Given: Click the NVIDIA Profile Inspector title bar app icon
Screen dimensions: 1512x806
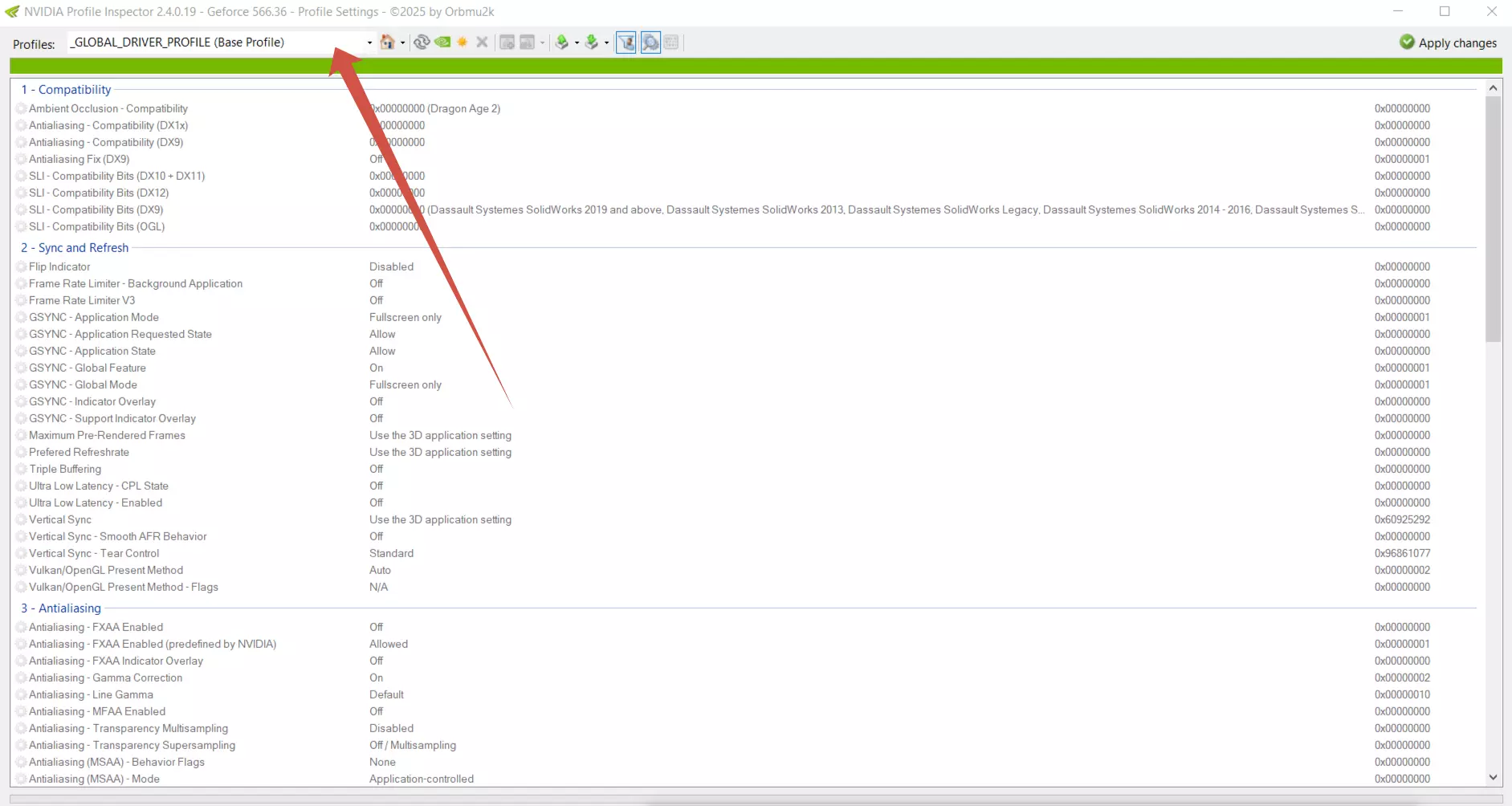Looking at the screenshot, I should coord(12,12).
